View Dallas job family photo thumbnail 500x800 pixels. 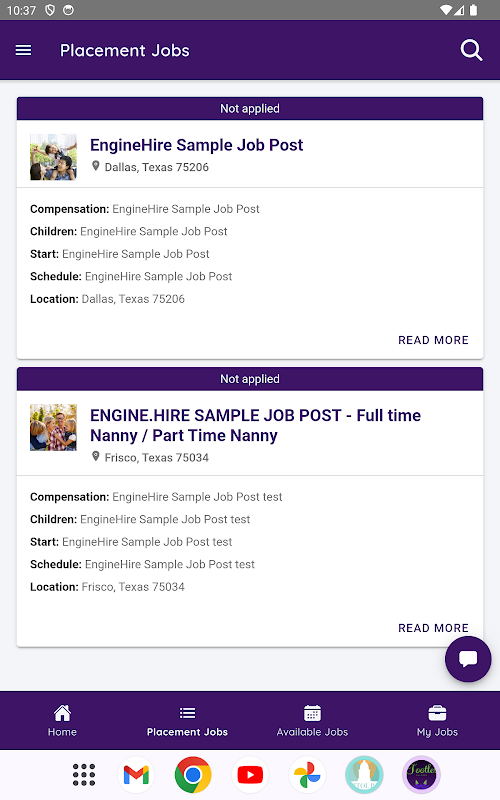53,157
